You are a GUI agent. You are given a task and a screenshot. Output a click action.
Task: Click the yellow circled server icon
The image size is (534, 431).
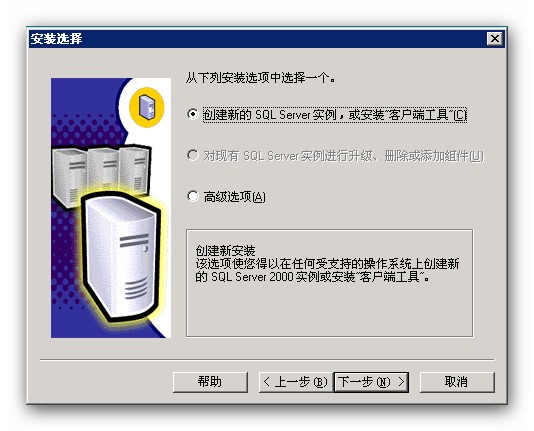[146, 107]
